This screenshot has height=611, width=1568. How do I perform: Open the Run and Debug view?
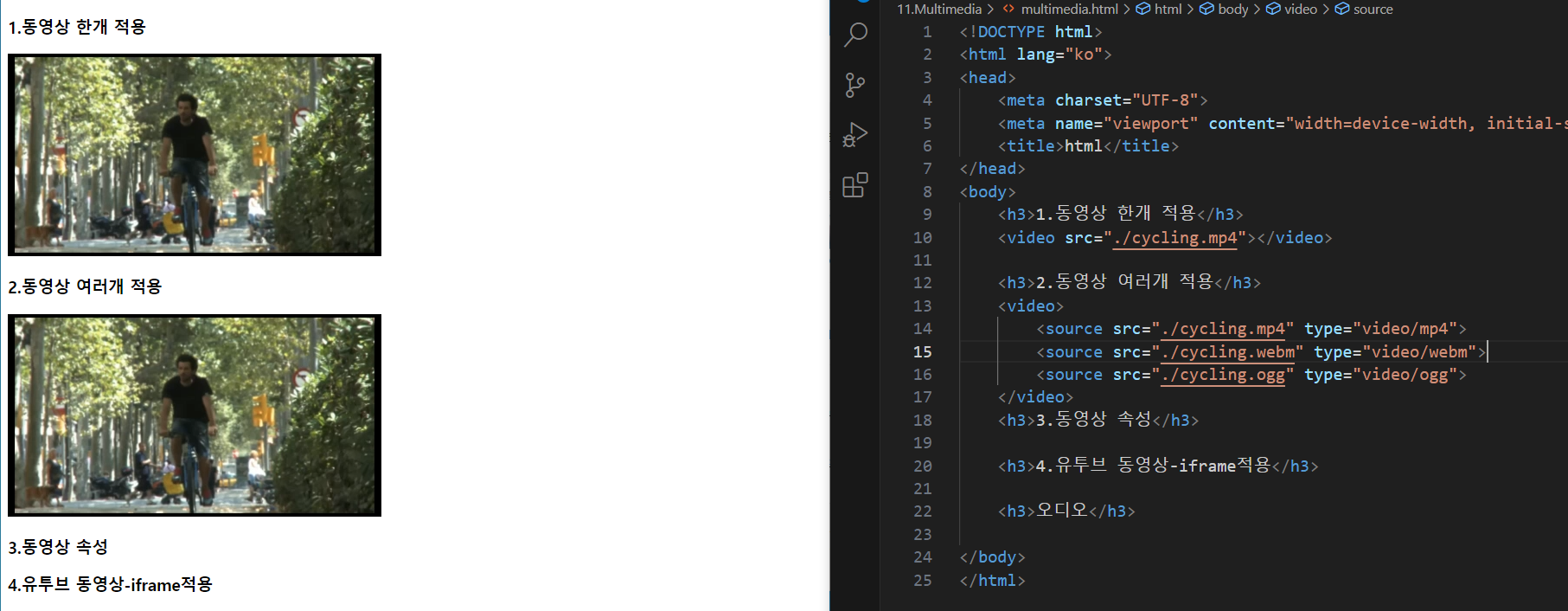[855, 135]
